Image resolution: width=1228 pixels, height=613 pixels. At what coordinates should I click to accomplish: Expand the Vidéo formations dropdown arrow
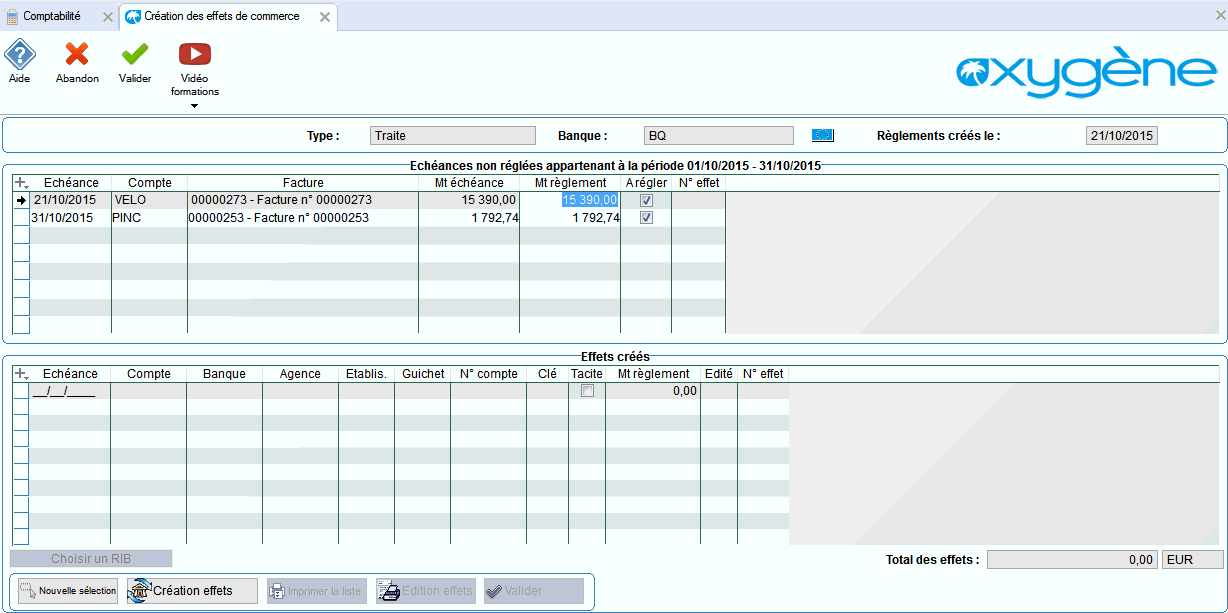point(194,106)
